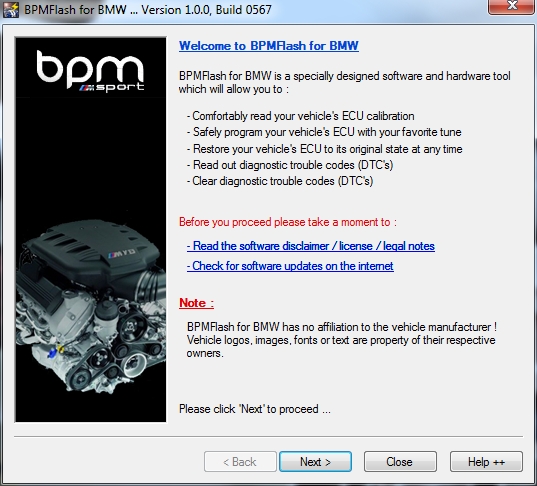Click the bpm sport logo
Viewport: 537px width, 486px height.
pyautogui.click(x=90, y=71)
